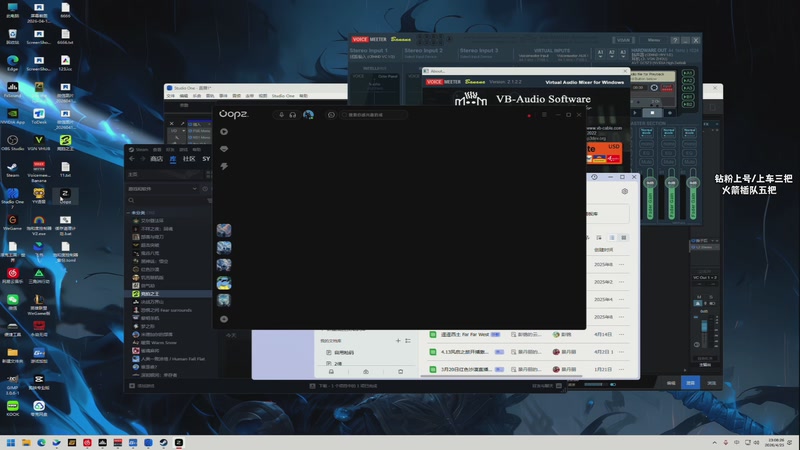800x450 pixels.
Task: Start playback on Voicemeeter cassette recorder
Action: click(635, 113)
